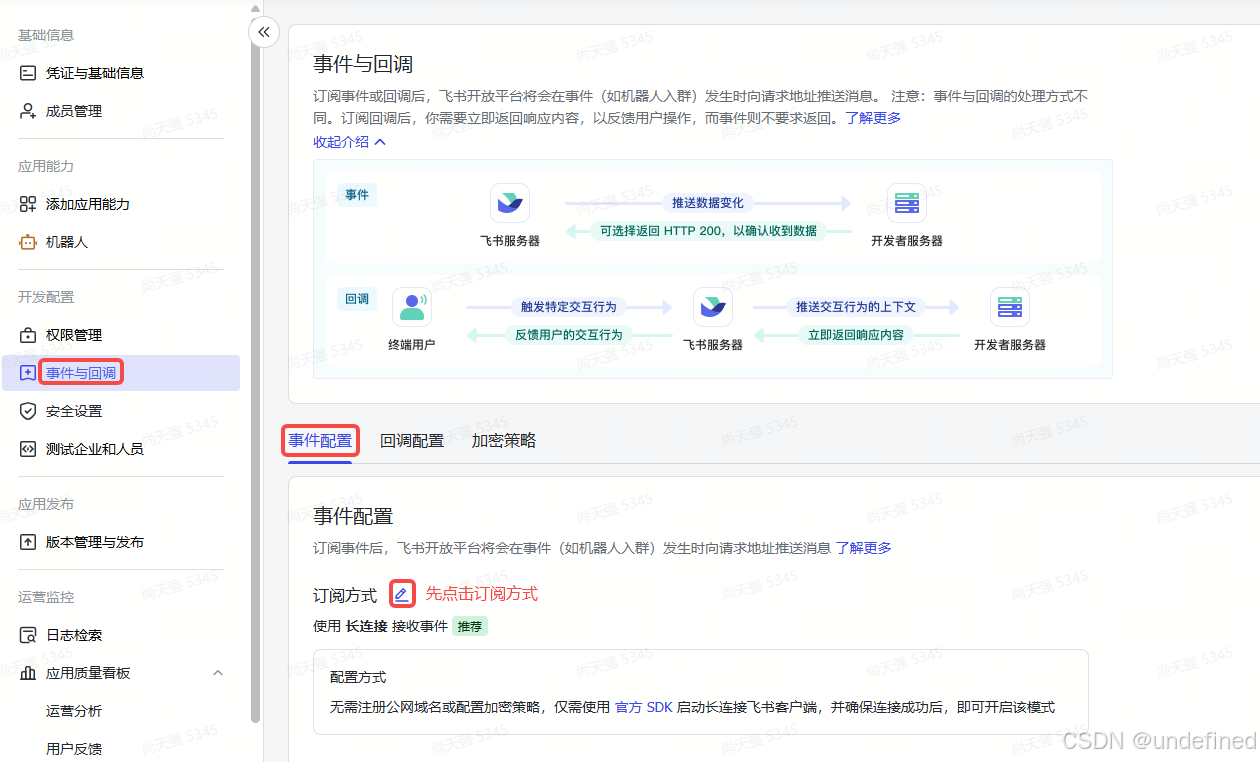Screen dimensions: 1260x762
Task: Click 推送交互行为的上下文 label
Action: point(856,307)
